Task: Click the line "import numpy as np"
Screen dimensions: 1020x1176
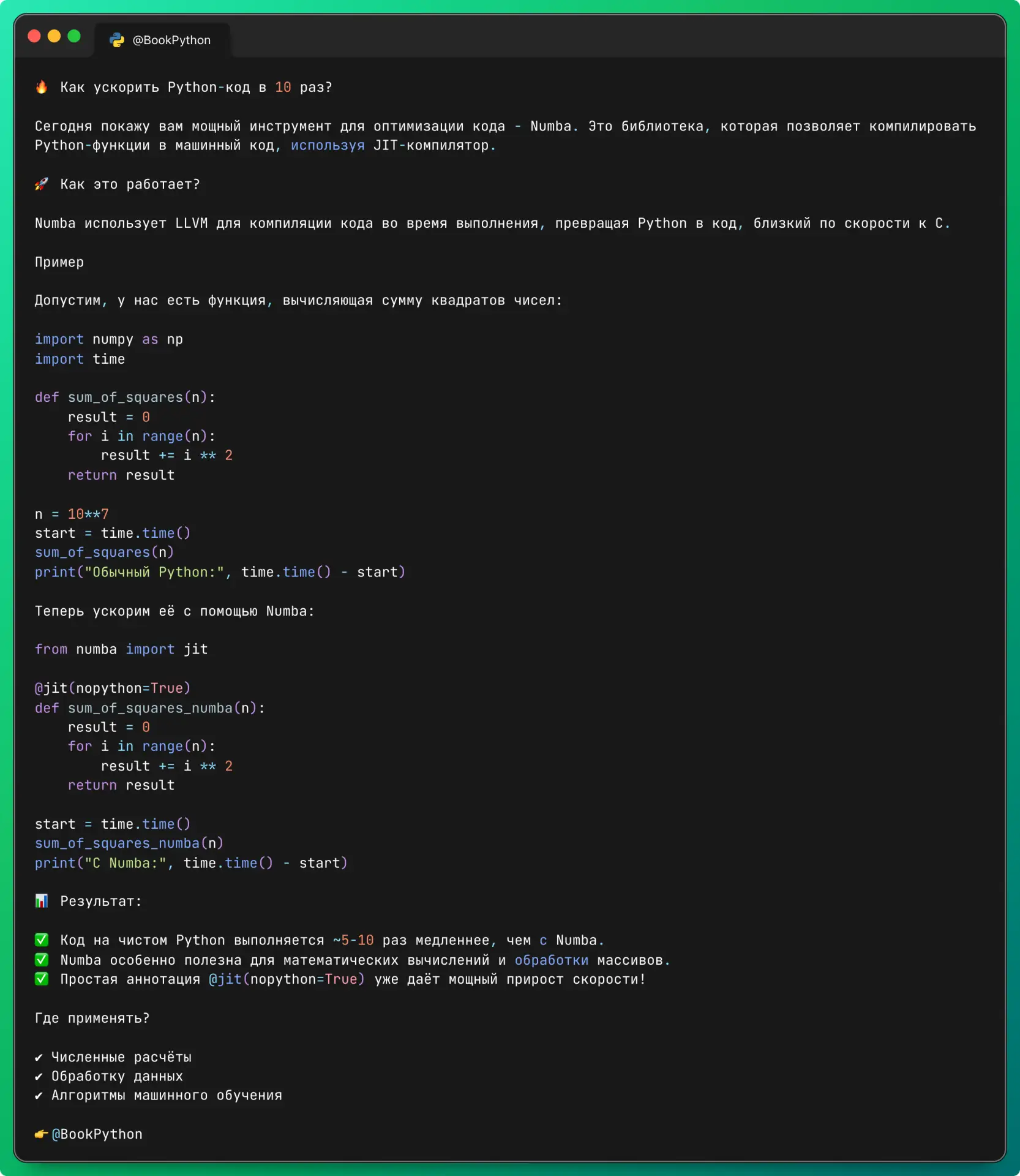Action: (109, 339)
